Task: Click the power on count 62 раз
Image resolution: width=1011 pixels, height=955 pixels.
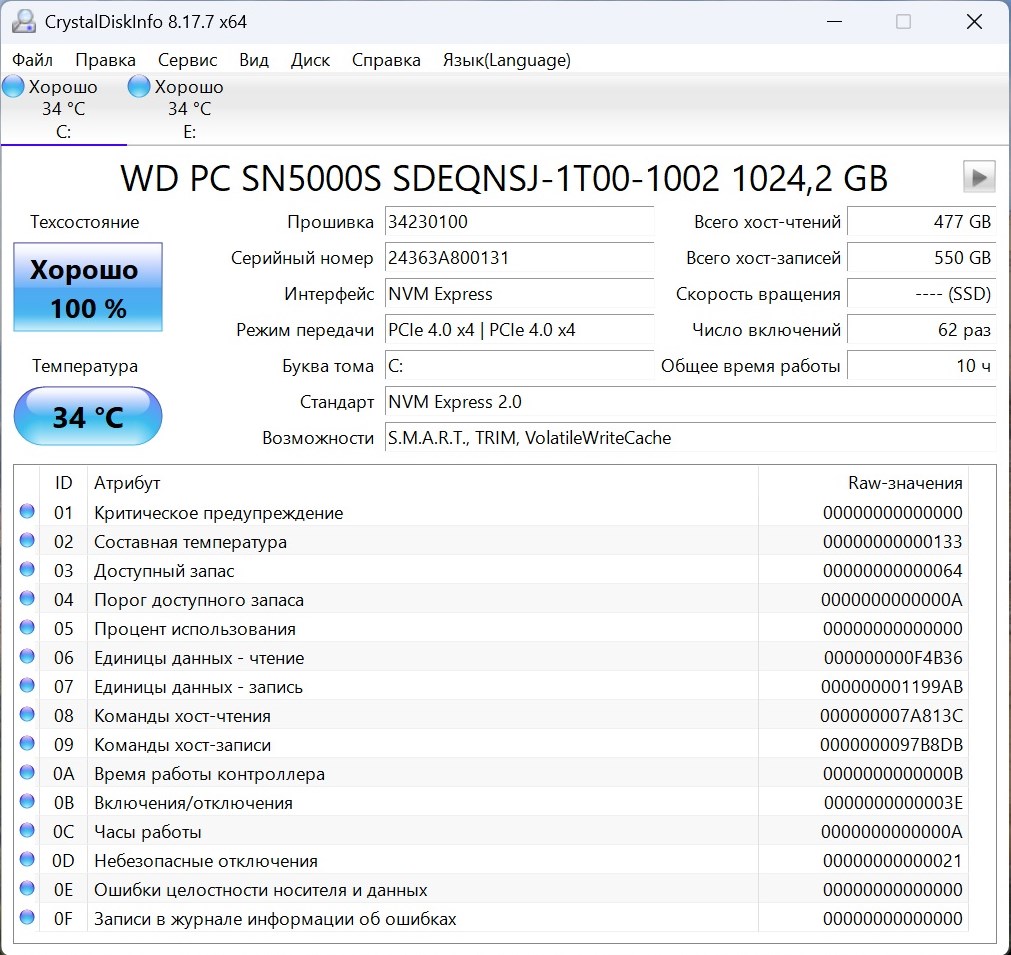Action: [x=921, y=330]
